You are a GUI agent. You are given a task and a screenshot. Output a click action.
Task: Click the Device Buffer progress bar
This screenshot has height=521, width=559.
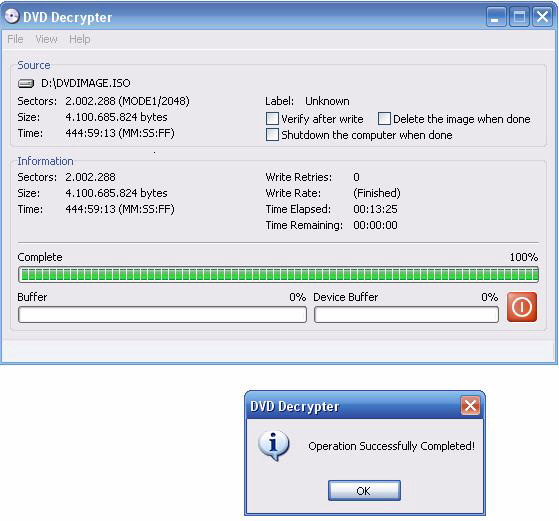(x=406, y=315)
